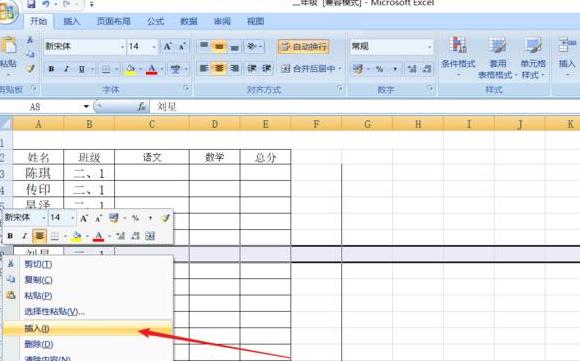Click the insert function fx icon
The image size is (580, 361).
click(x=141, y=107)
